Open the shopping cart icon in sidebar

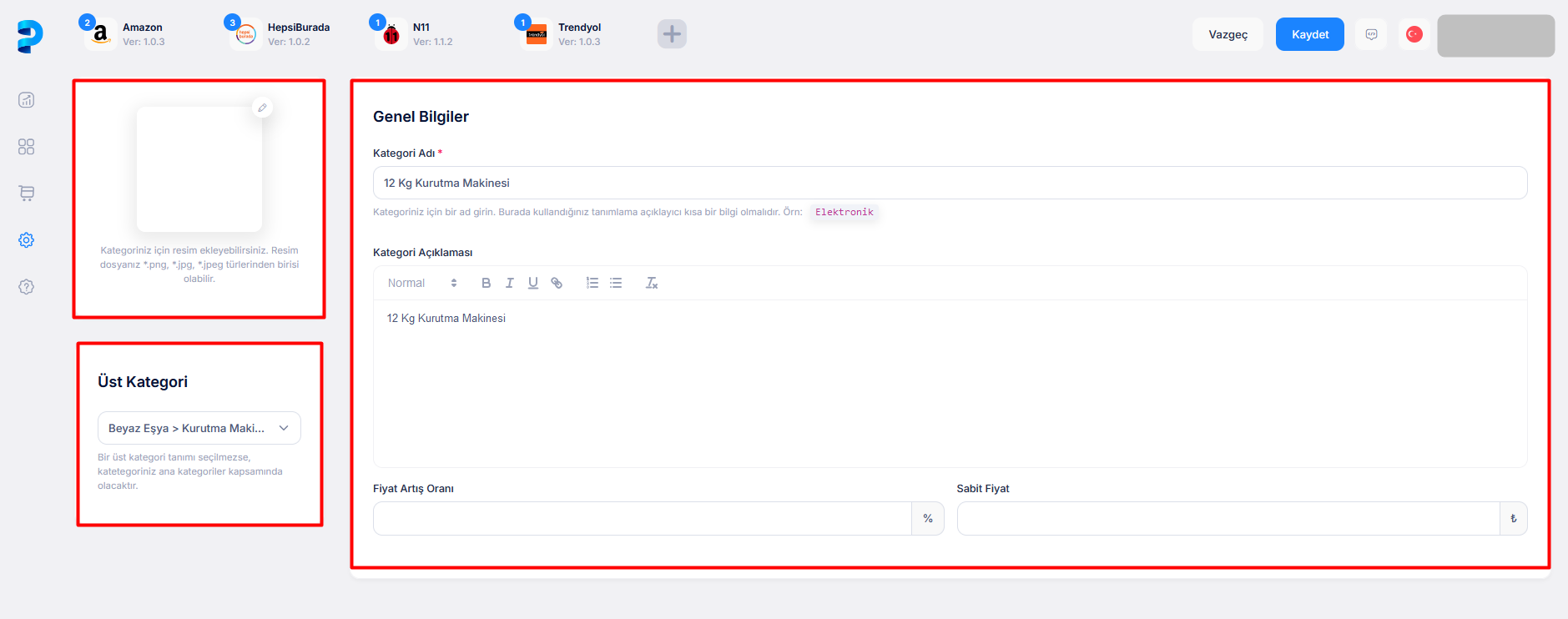pos(27,194)
